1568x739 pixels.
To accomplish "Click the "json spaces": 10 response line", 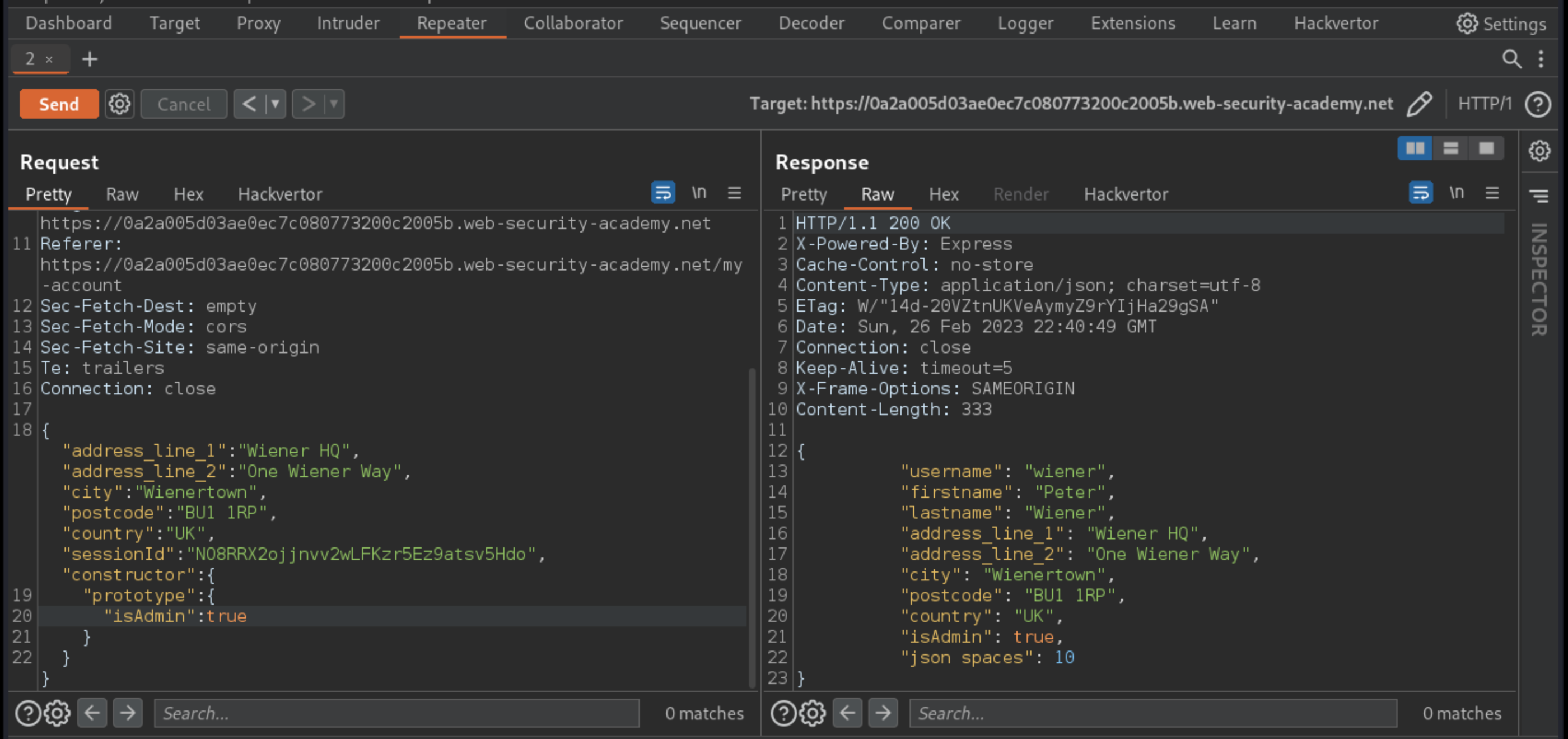I will 987,657.
